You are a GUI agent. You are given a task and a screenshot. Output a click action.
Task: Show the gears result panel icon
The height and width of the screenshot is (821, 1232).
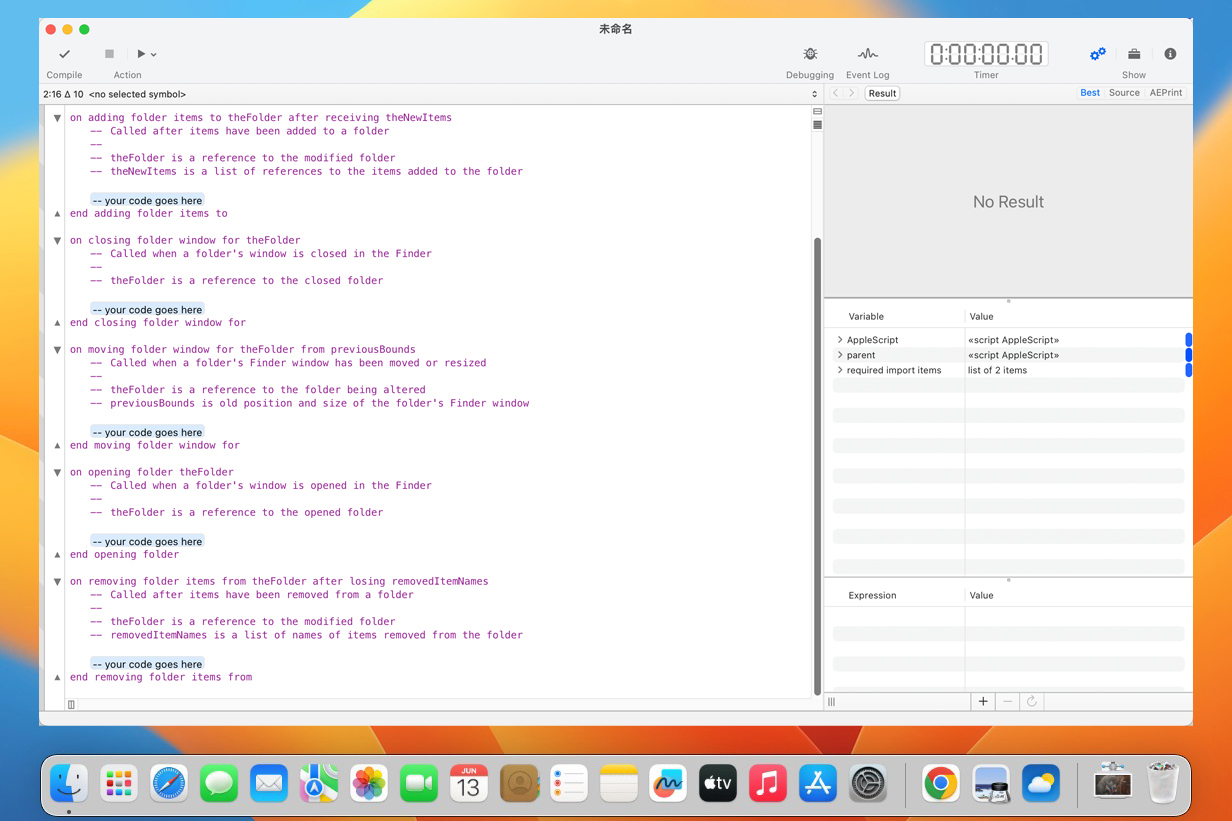[x=1097, y=54]
